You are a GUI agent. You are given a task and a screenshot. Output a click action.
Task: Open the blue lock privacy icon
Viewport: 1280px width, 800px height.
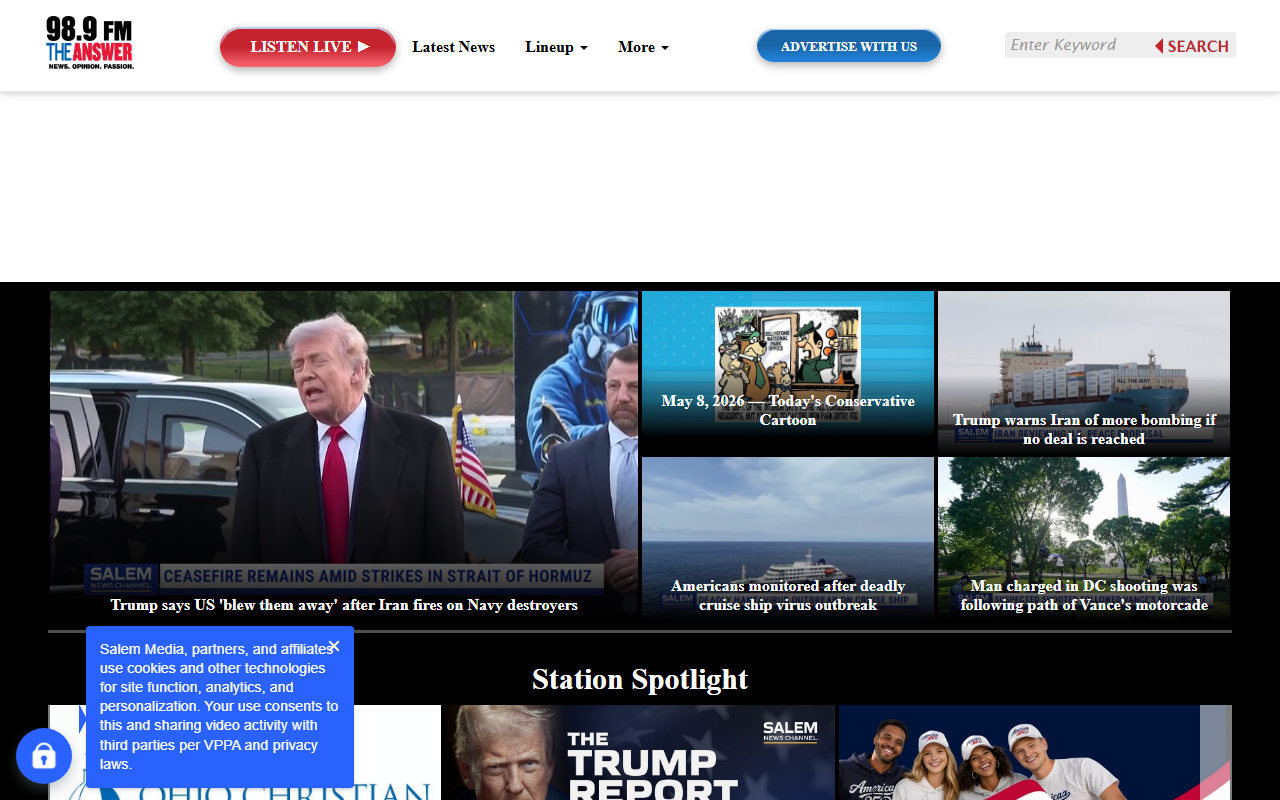coord(44,756)
